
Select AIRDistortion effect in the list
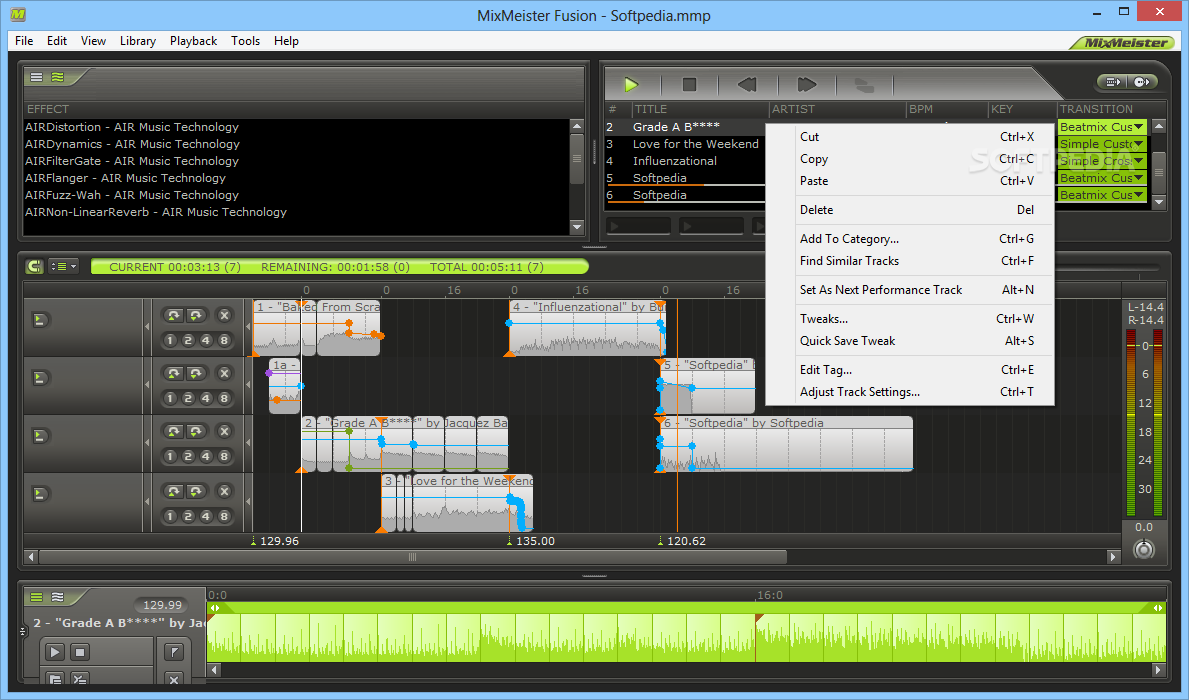tap(132, 127)
